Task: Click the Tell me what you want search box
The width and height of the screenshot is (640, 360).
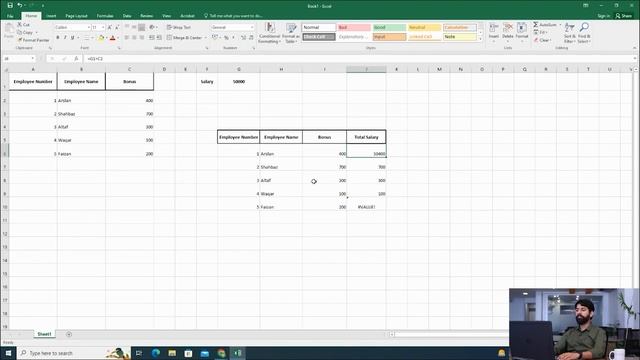Action: pyautogui.click(x=233, y=16)
